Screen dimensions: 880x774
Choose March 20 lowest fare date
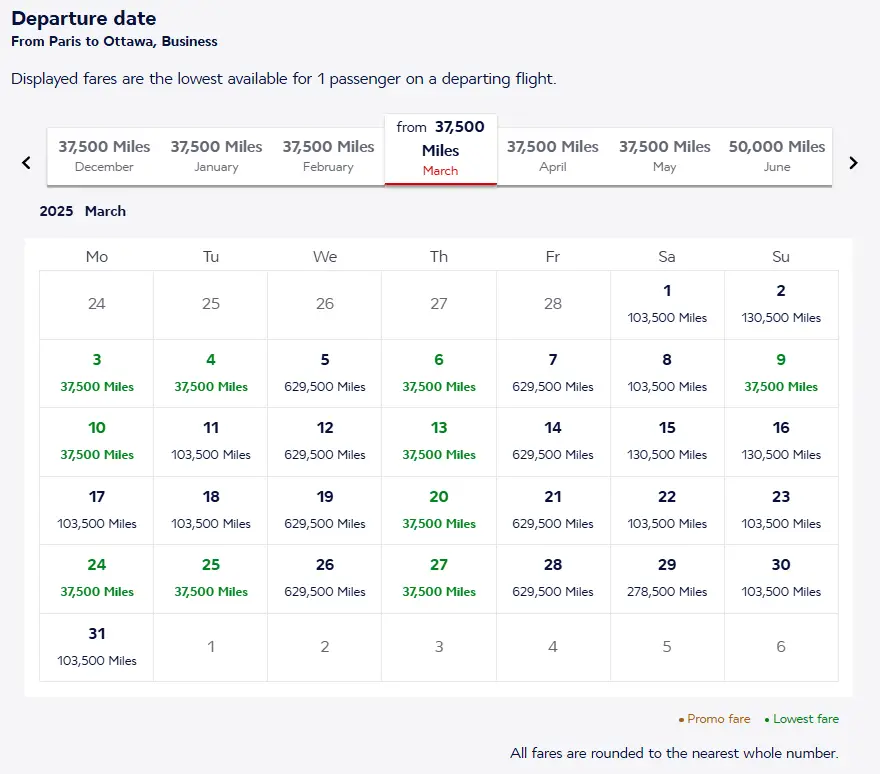coord(439,509)
